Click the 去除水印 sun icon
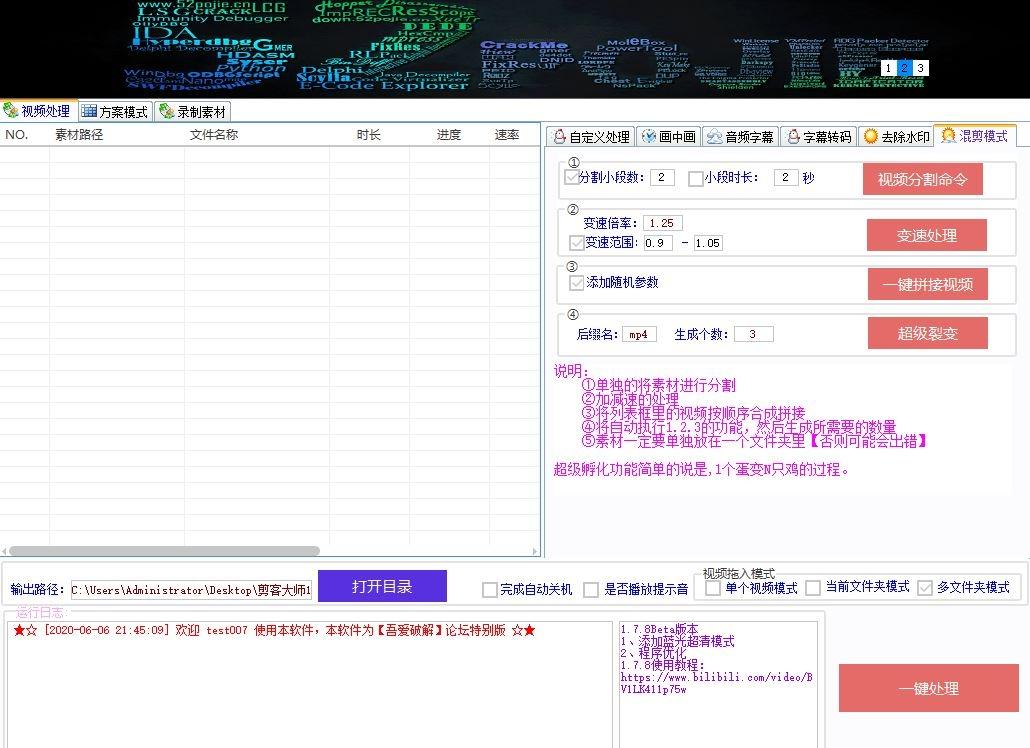 pyautogui.click(x=871, y=136)
